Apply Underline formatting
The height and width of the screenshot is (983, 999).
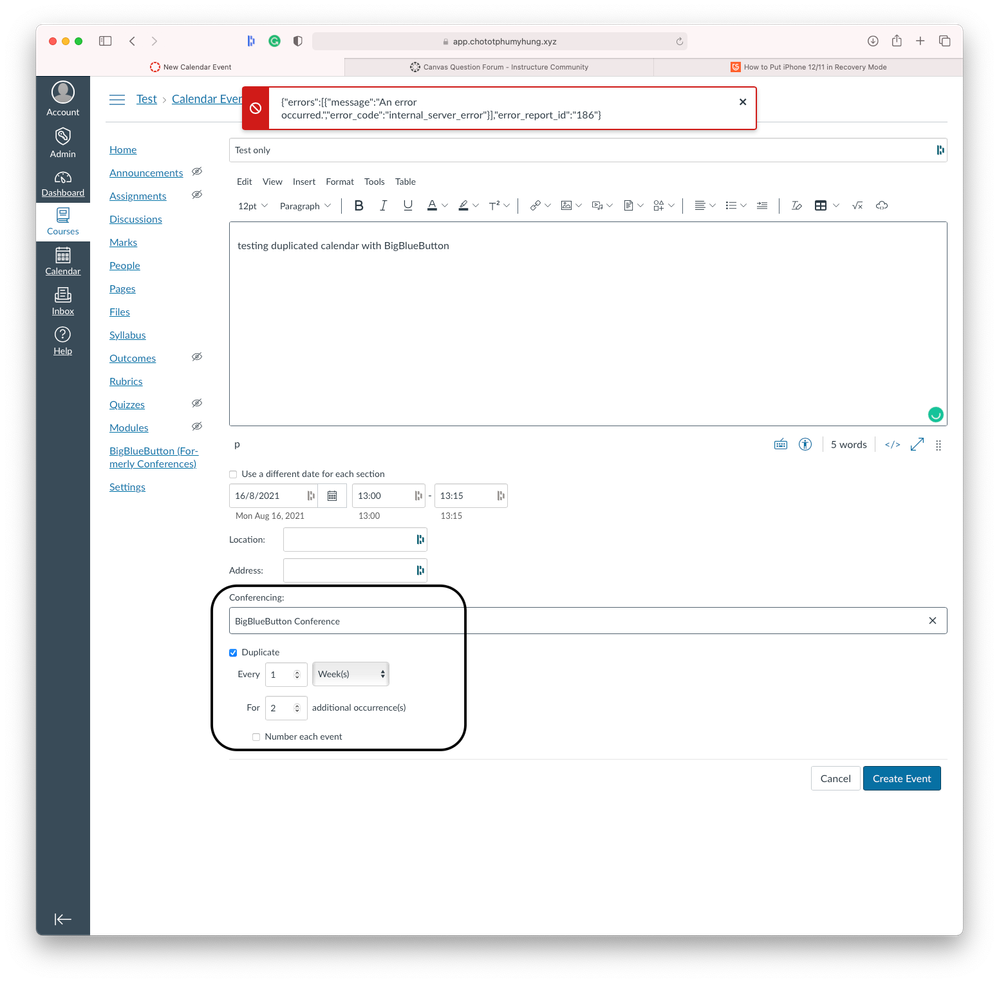point(408,206)
